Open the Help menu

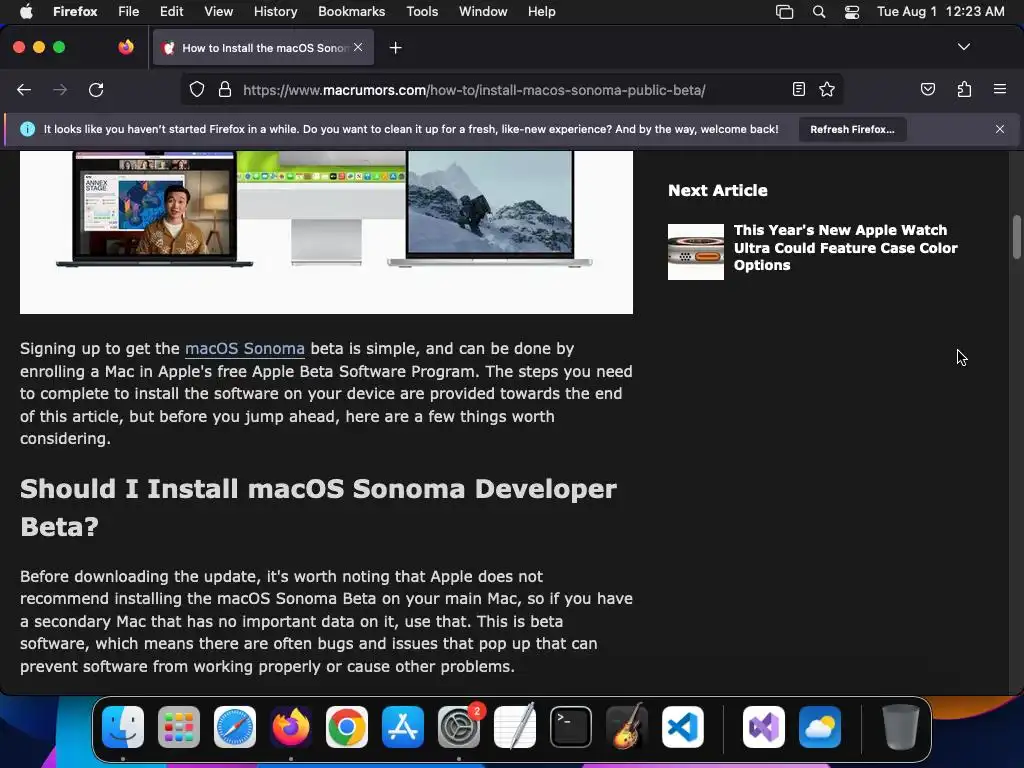(541, 12)
